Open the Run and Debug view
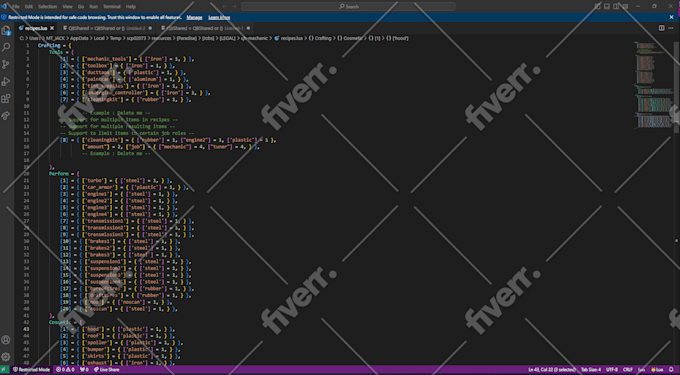This screenshot has height=375, width=680. coord(6,82)
